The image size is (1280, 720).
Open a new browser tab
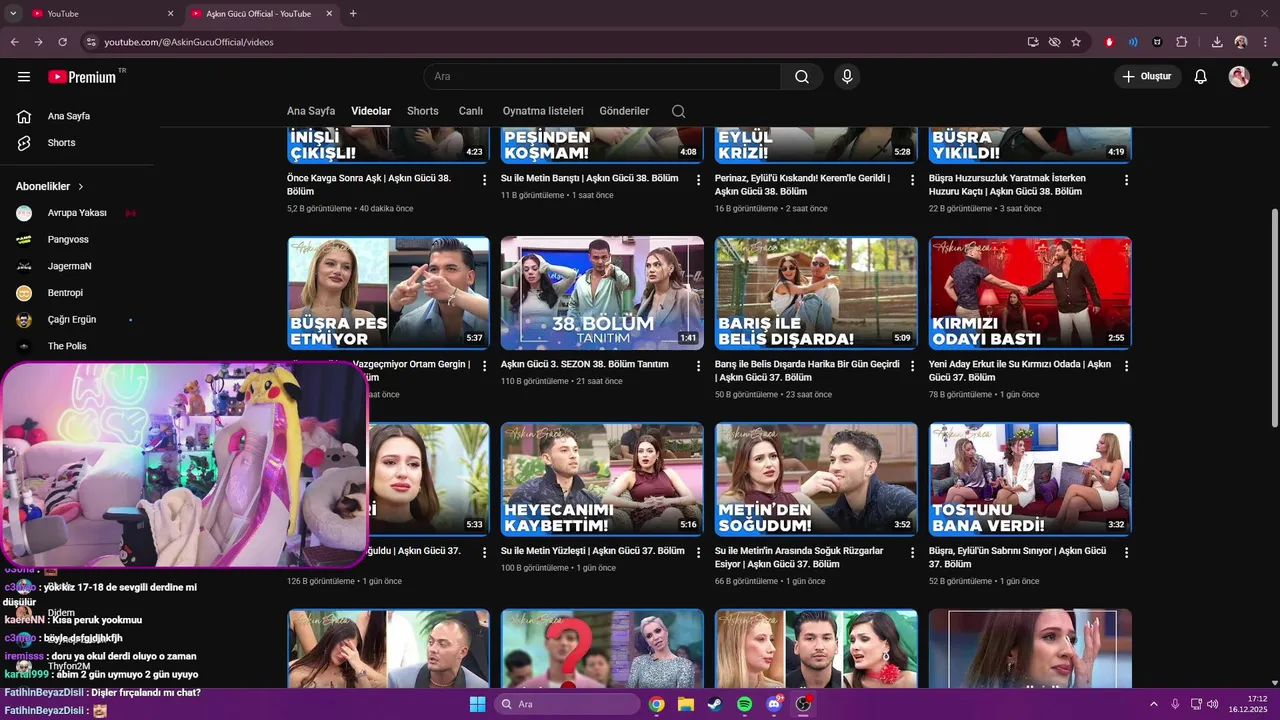tap(353, 14)
